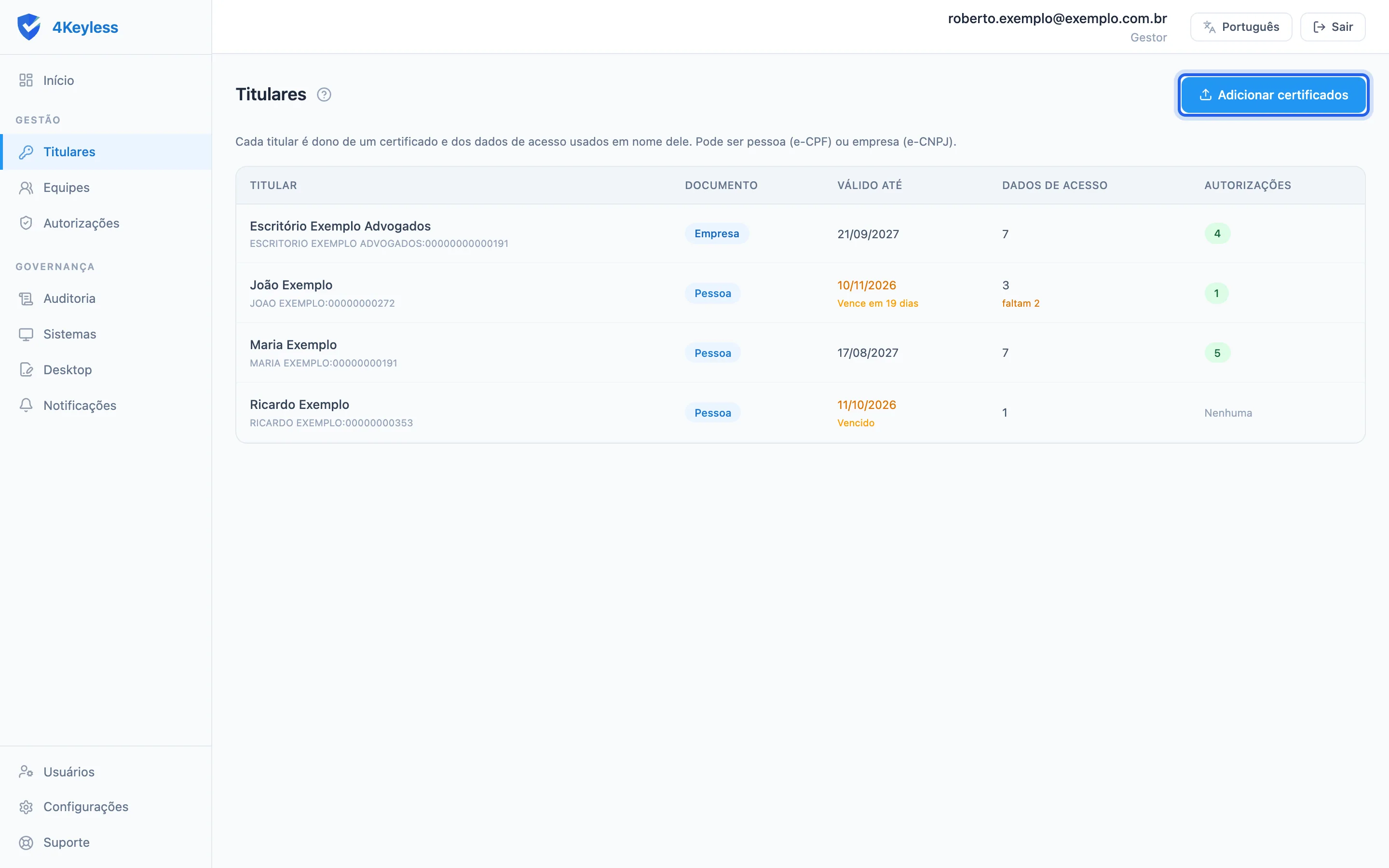Open Escritório Exemplo Advogados row
This screenshot has height=868, width=1389.
click(x=800, y=234)
